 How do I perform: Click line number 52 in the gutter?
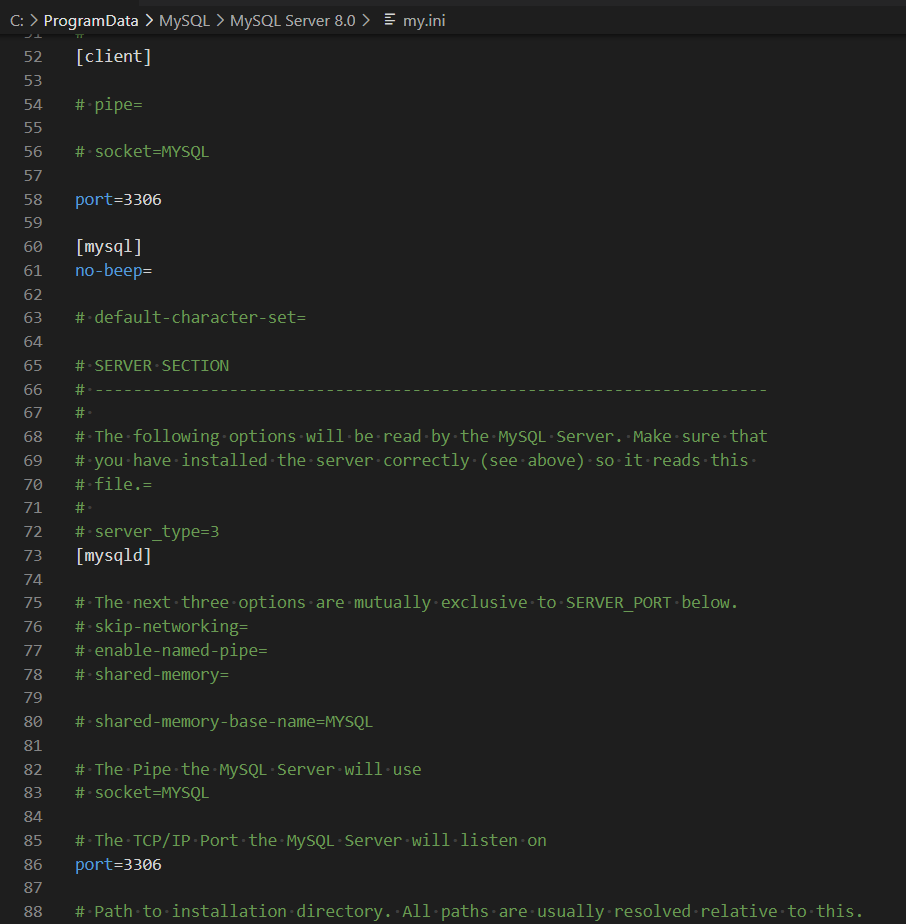(x=33, y=56)
